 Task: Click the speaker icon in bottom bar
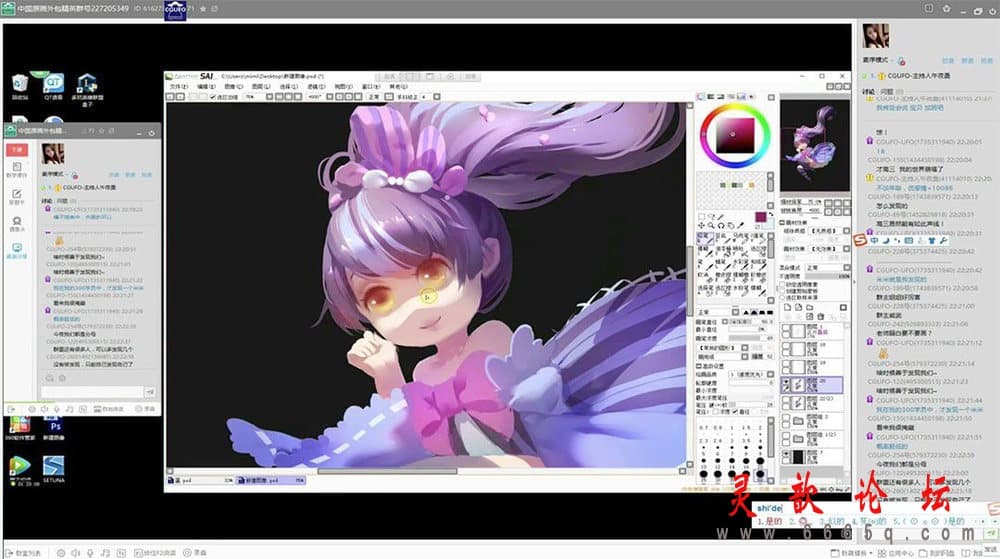[x=75, y=553]
